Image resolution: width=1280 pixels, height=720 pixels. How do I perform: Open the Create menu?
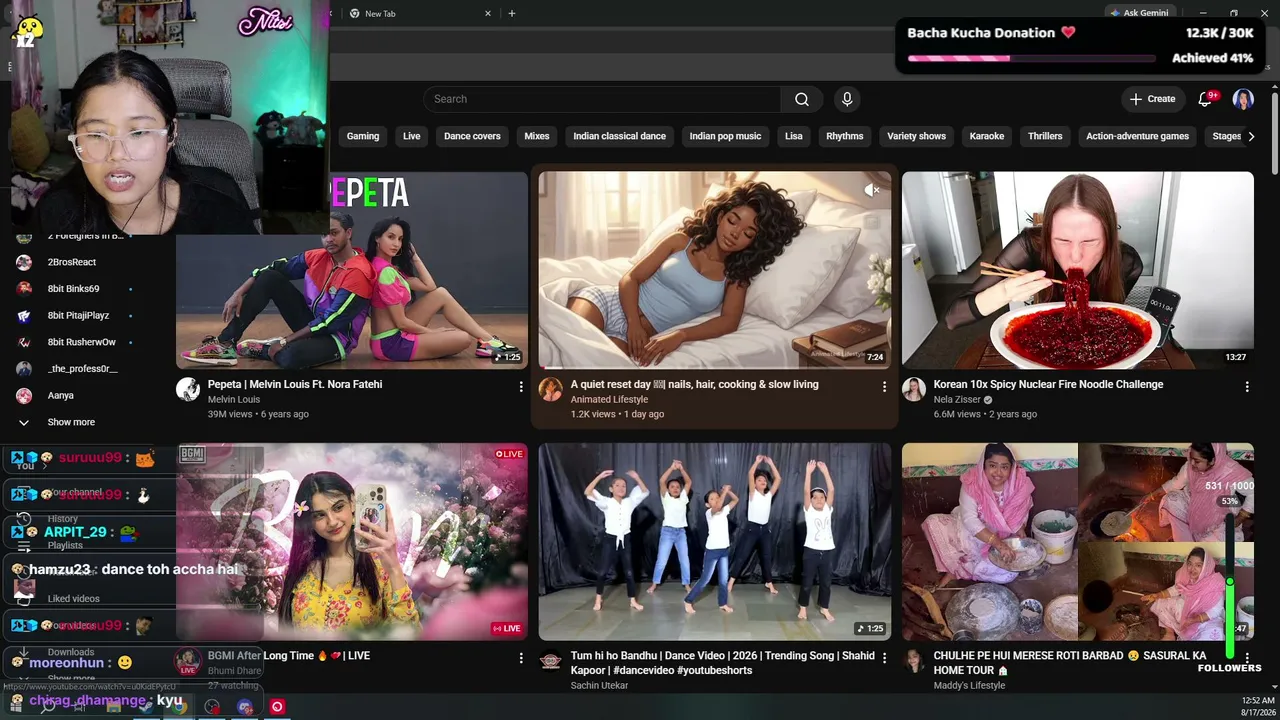tap(1152, 99)
